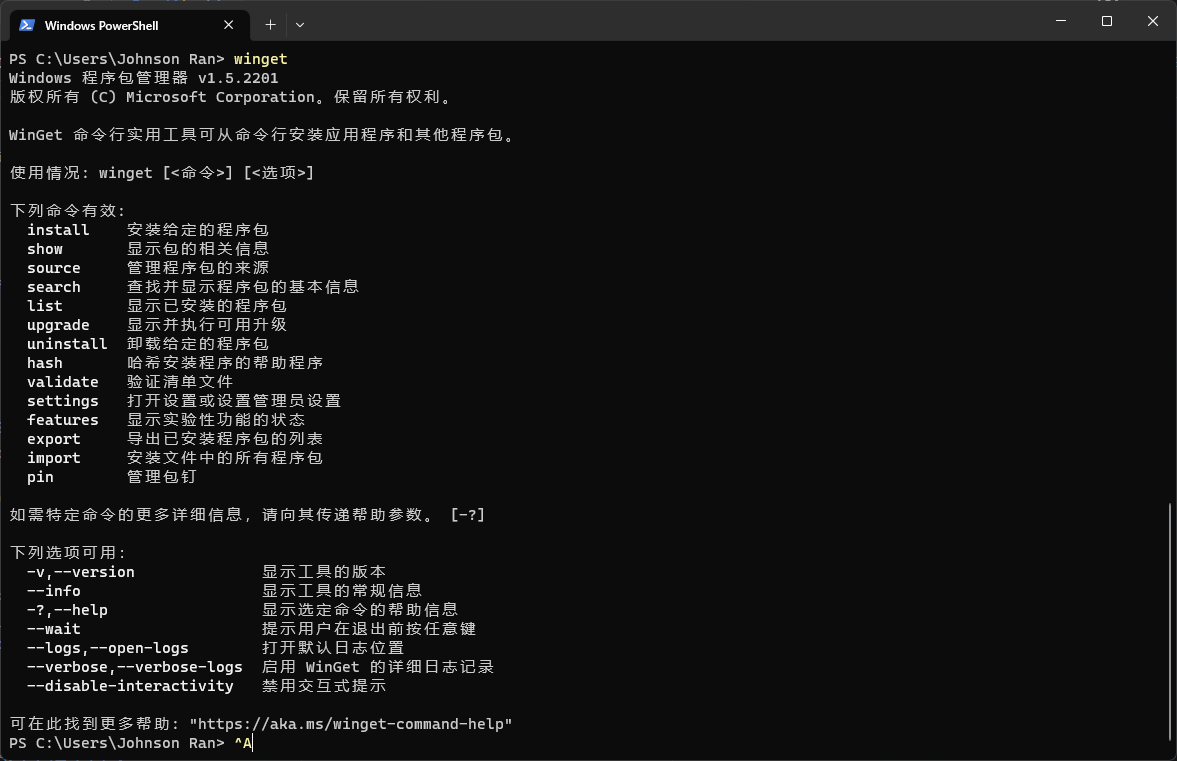Click the upgrade command entry
The width and height of the screenshot is (1177, 761).
(58, 325)
